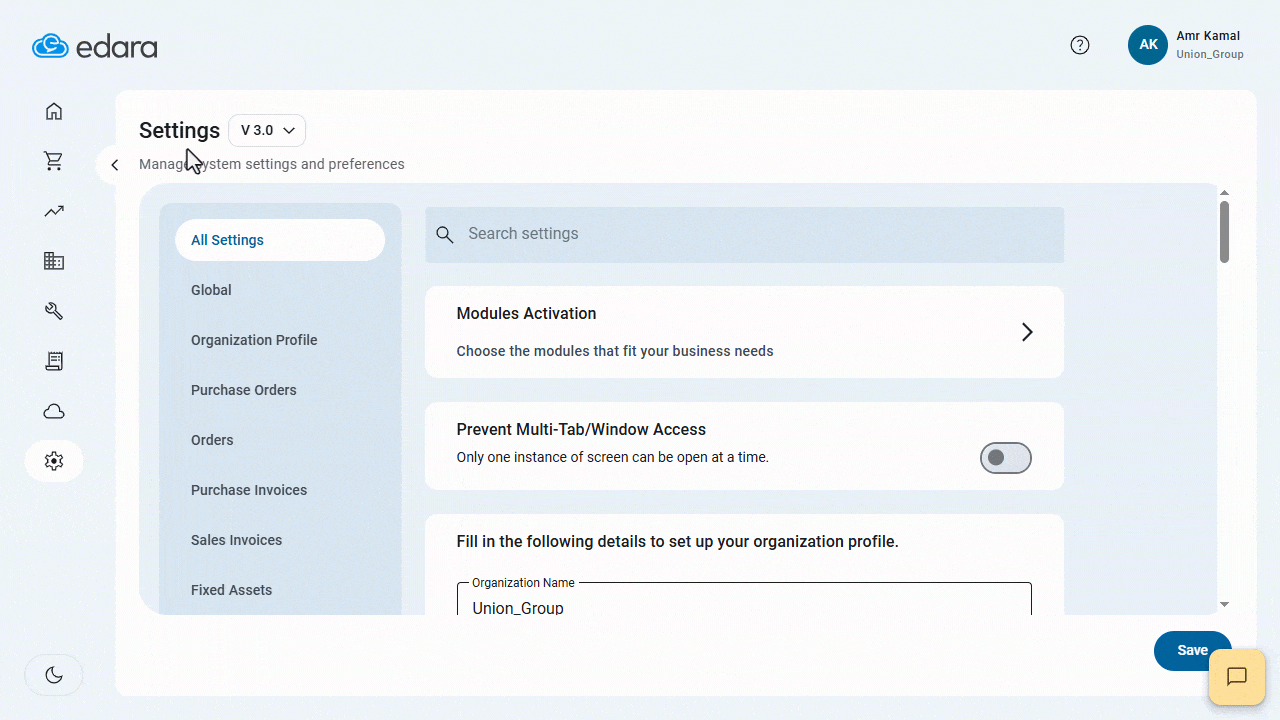1280x720 pixels.
Task: Select the All Settings tab
Action: click(280, 240)
